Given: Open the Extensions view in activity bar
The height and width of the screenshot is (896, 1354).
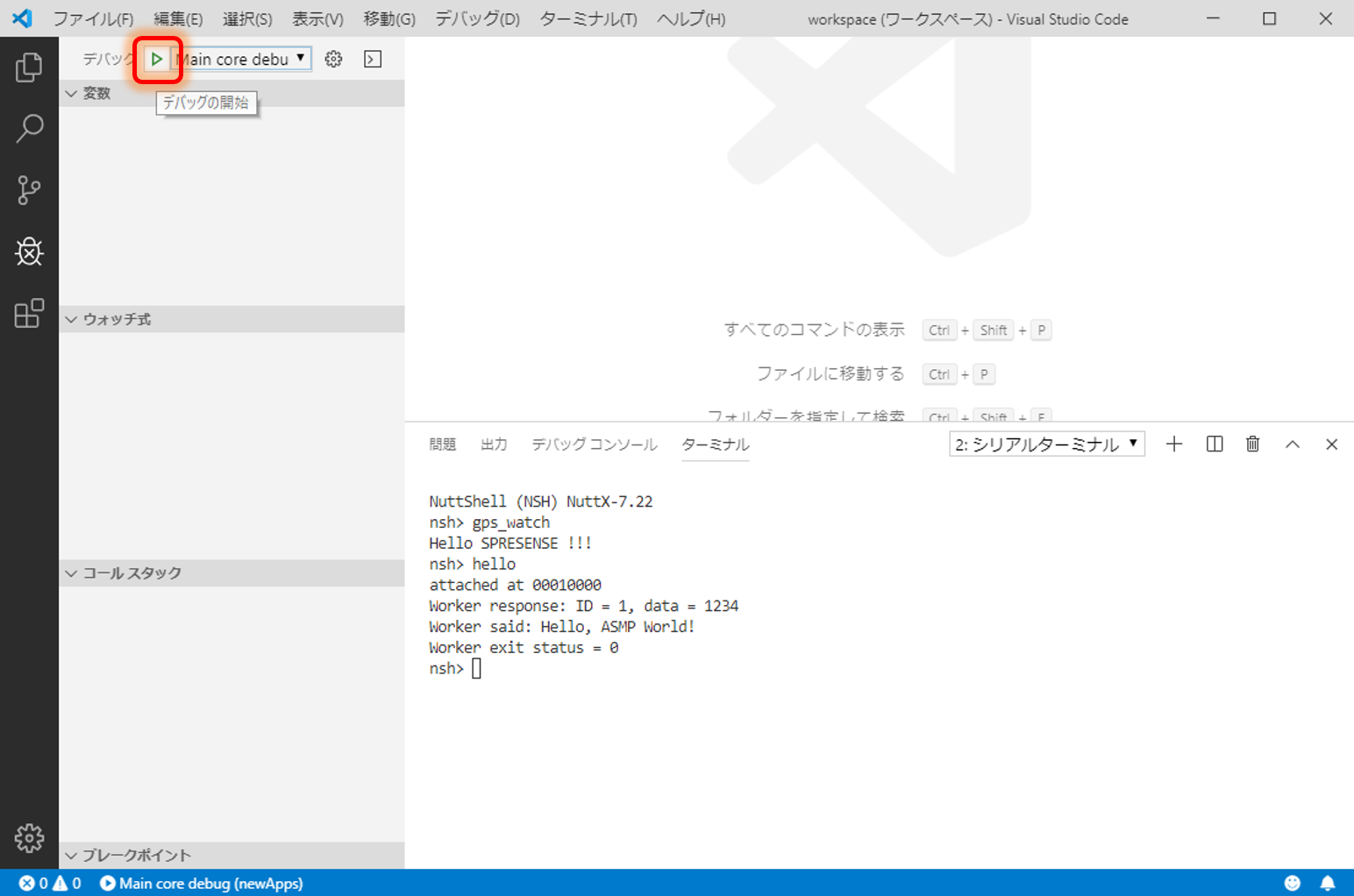Looking at the screenshot, I should point(29,313).
